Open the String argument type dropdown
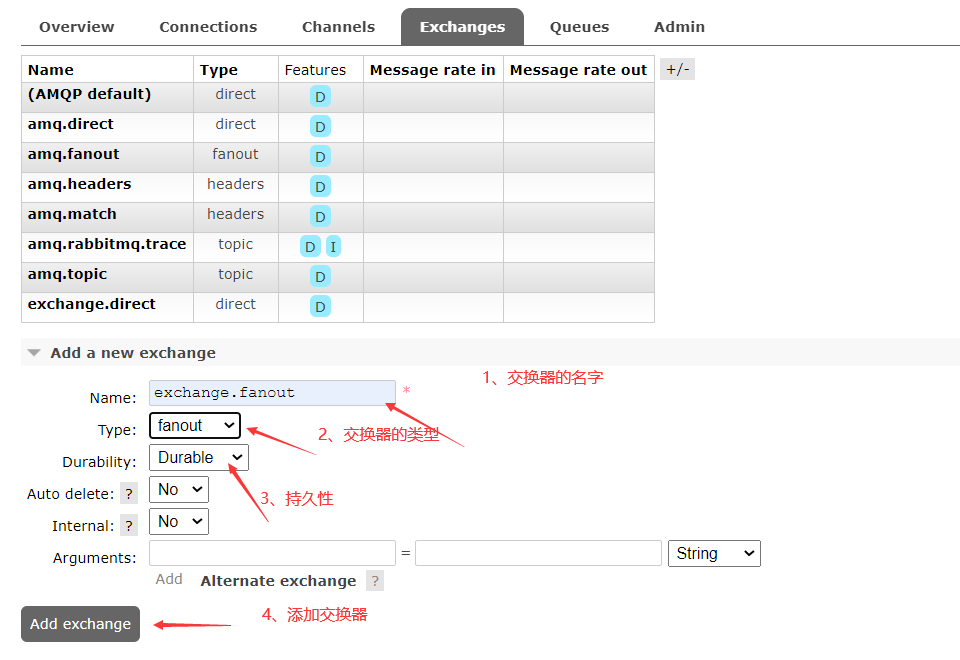960x660 pixels. (x=714, y=553)
